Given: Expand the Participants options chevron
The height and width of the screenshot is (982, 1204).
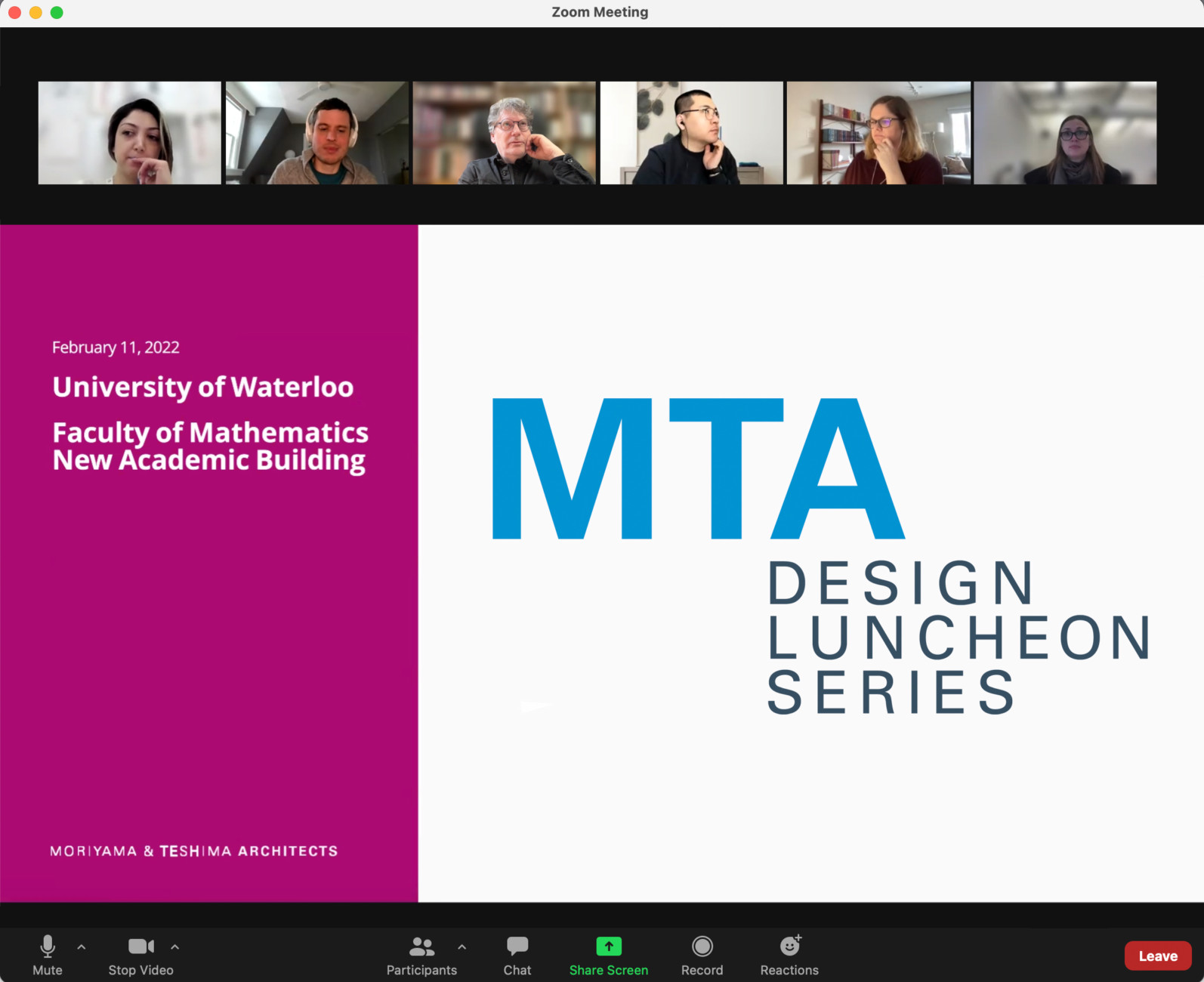Looking at the screenshot, I should (x=462, y=946).
